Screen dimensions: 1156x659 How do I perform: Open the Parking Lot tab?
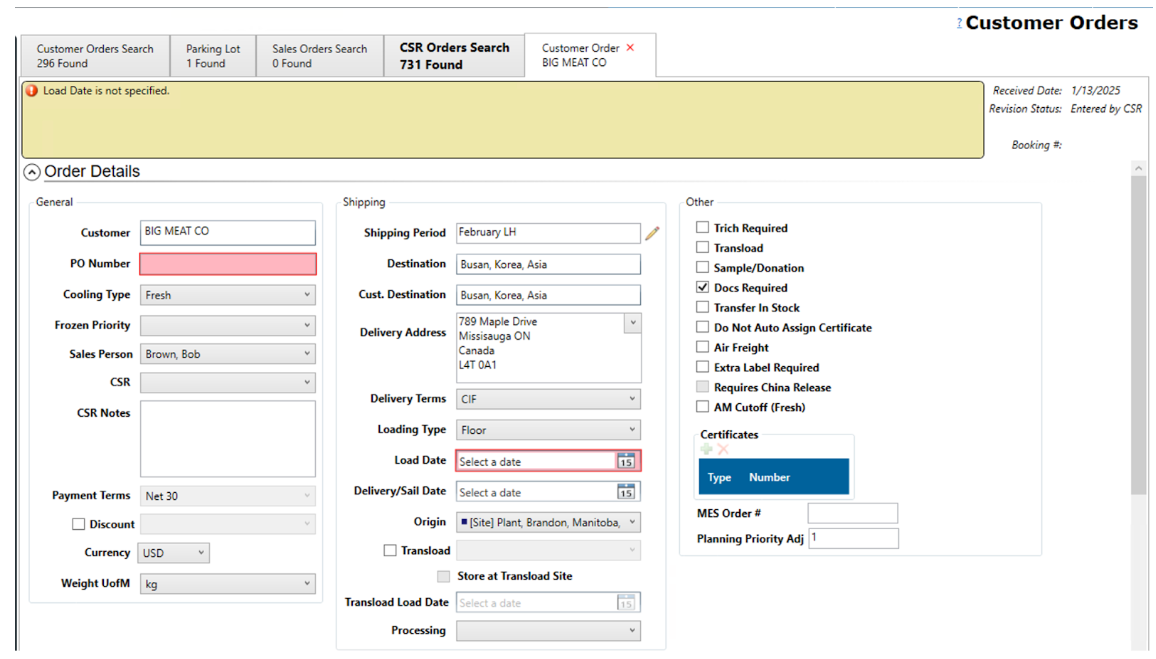(x=213, y=56)
